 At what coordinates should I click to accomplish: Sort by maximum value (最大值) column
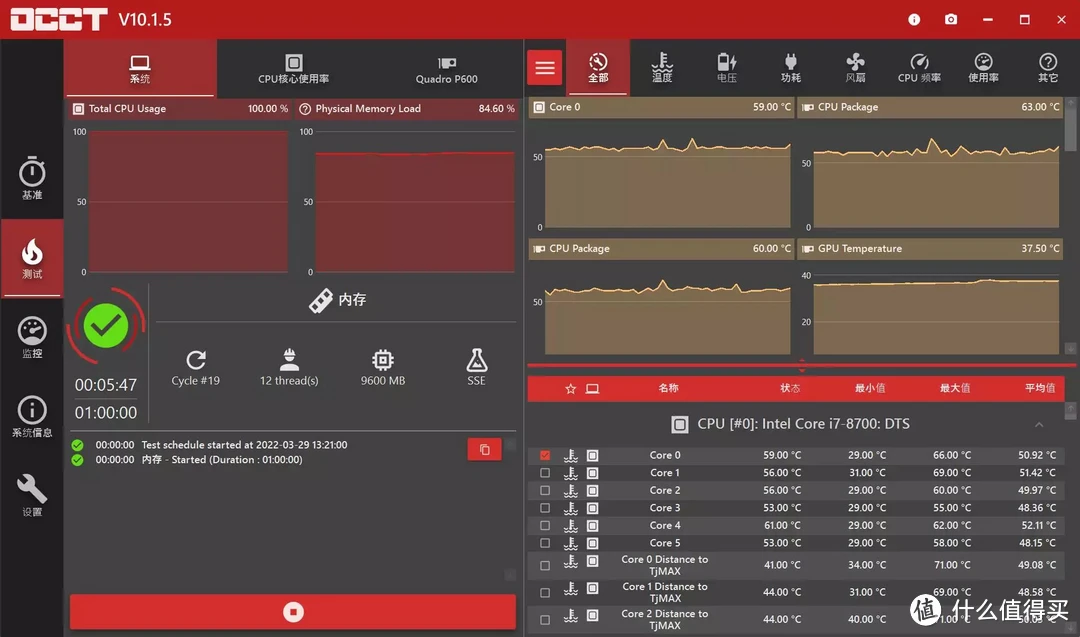(x=955, y=388)
